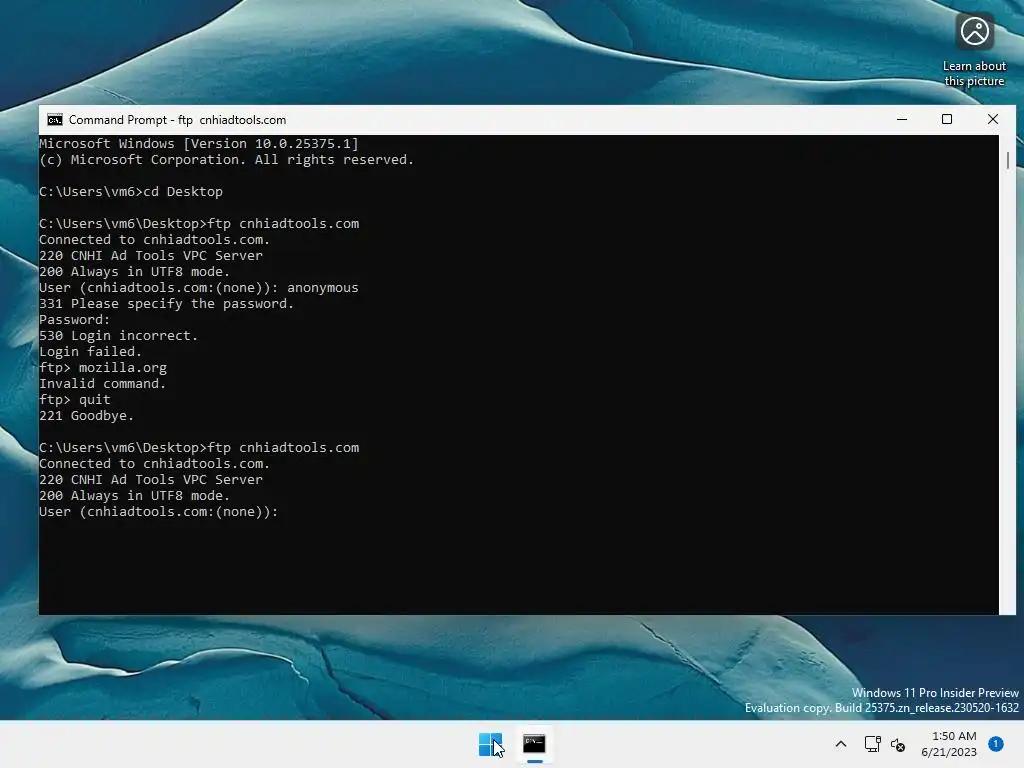Open the notification badge icon
The image size is (1024, 768).
pyautogui.click(x=996, y=743)
